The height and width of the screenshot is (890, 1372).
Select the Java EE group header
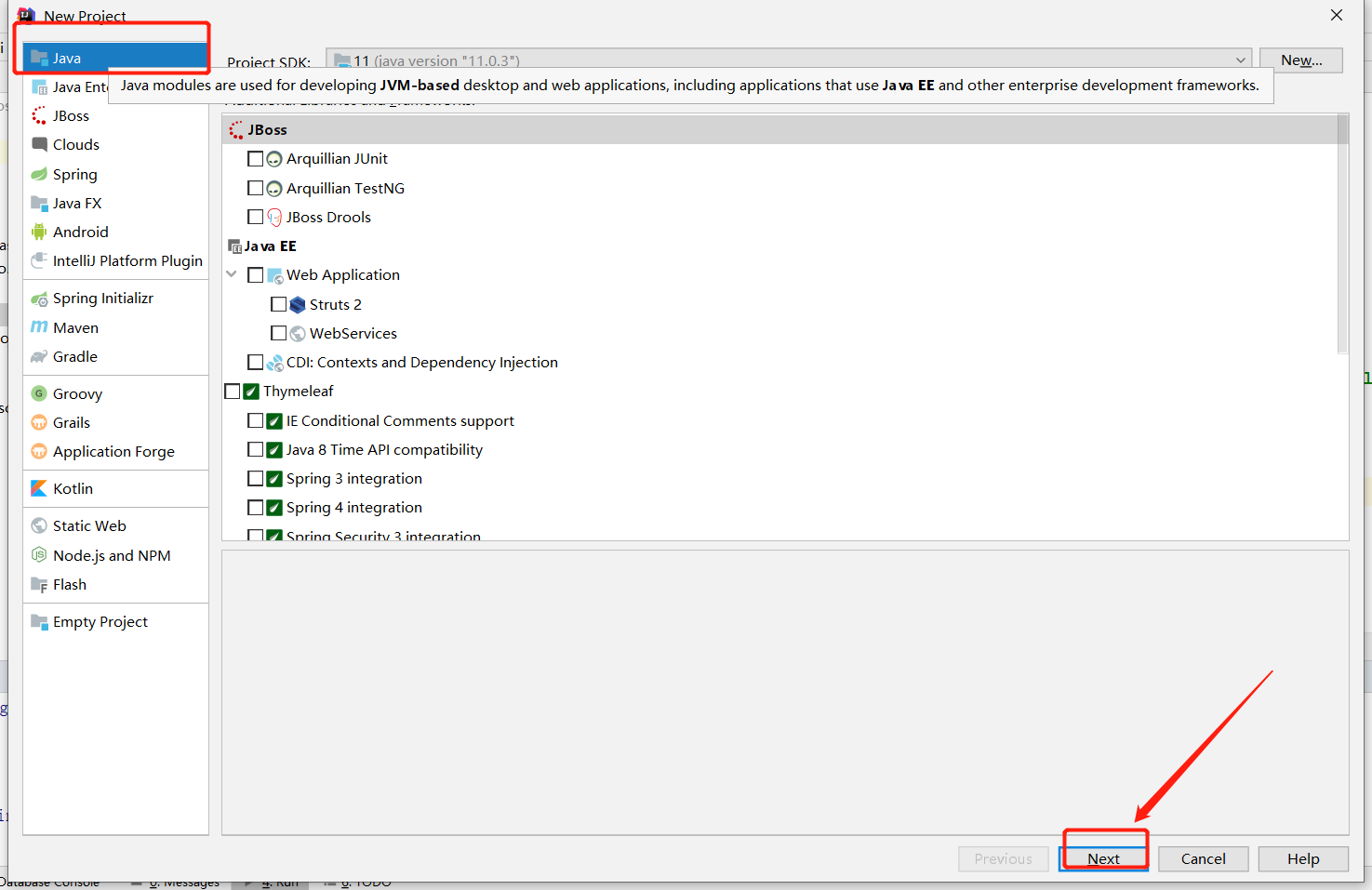[x=779, y=246]
